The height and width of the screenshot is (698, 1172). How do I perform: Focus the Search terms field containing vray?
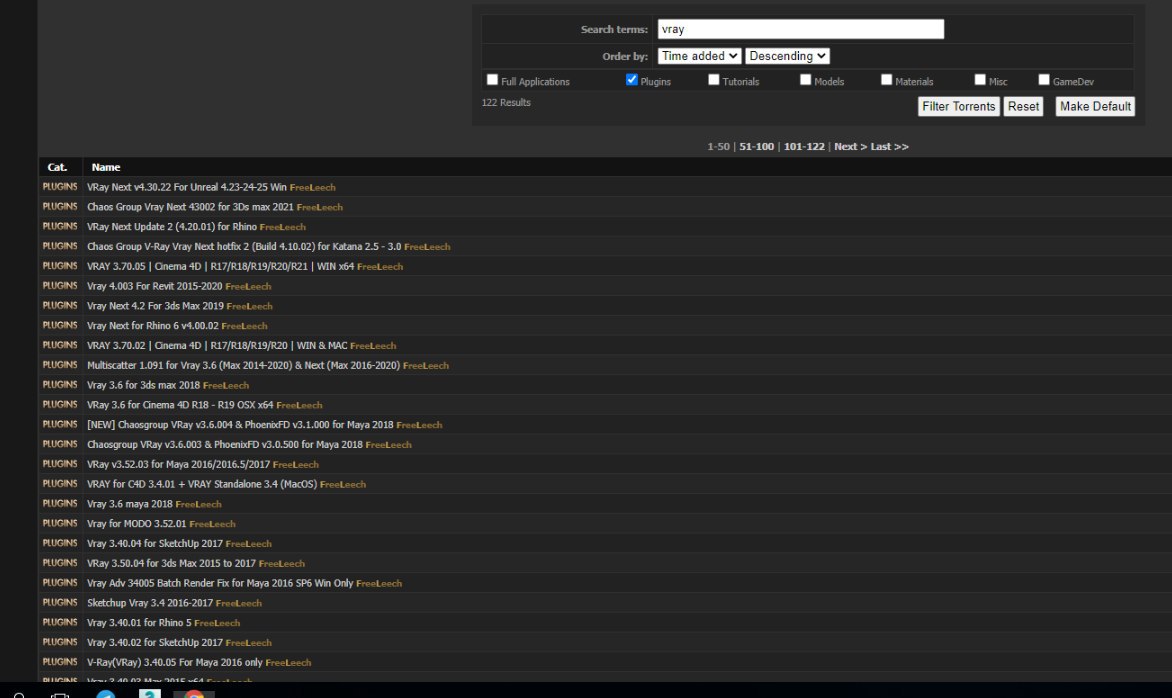click(x=801, y=29)
